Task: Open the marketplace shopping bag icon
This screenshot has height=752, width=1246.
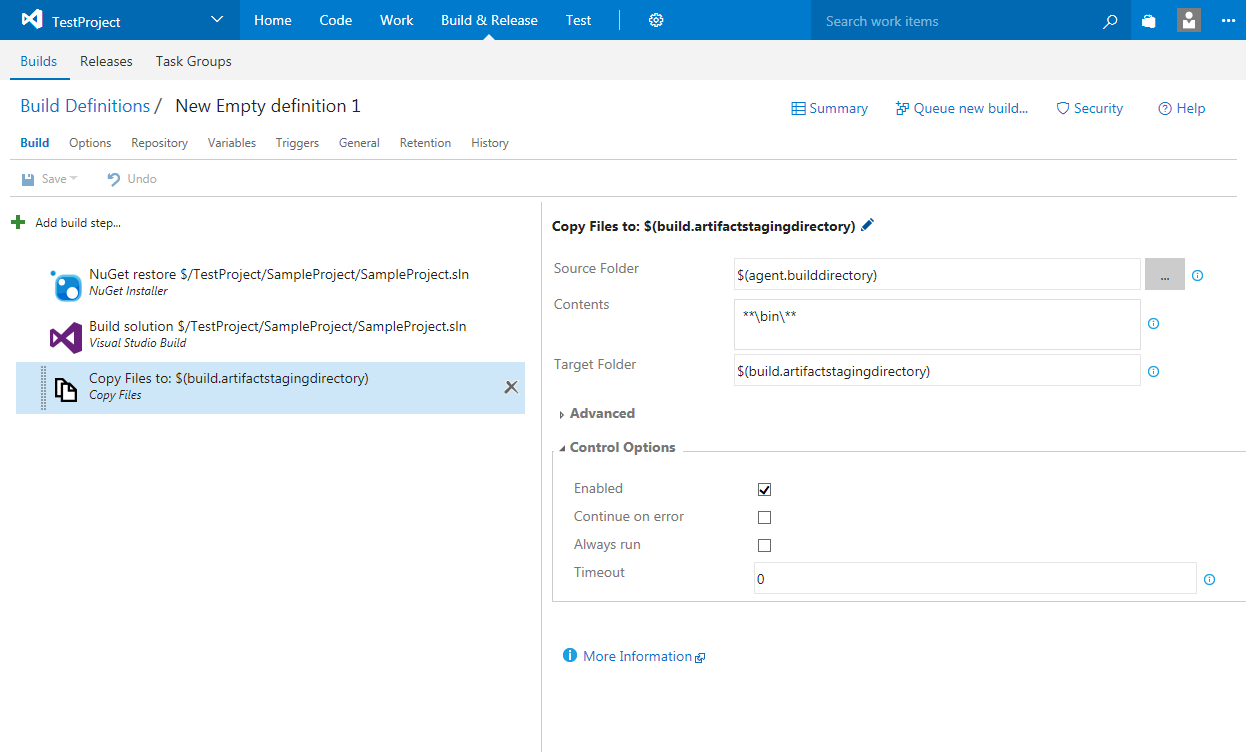Action: (1149, 21)
